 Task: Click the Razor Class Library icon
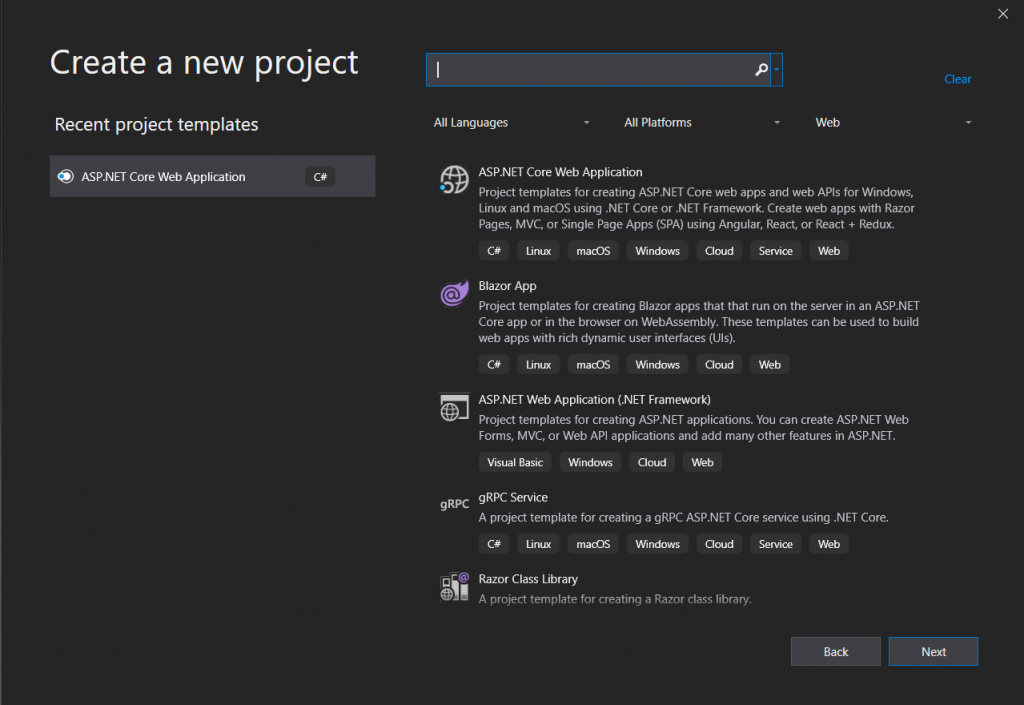454,586
